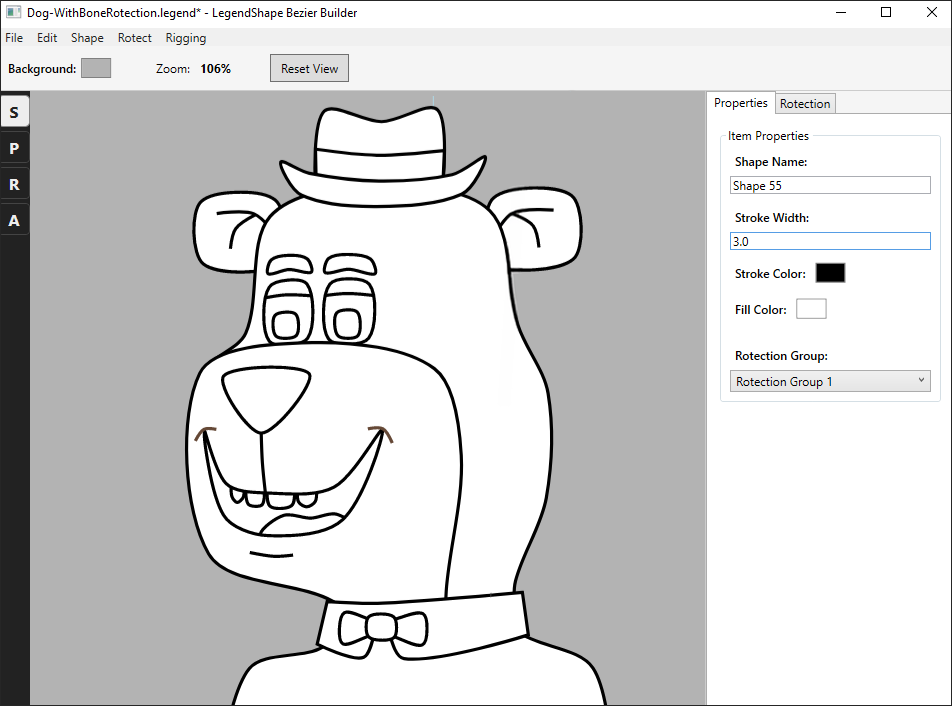This screenshot has width=952, height=706.
Task: Click the bear's hat on canvas
Action: [x=382, y=158]
